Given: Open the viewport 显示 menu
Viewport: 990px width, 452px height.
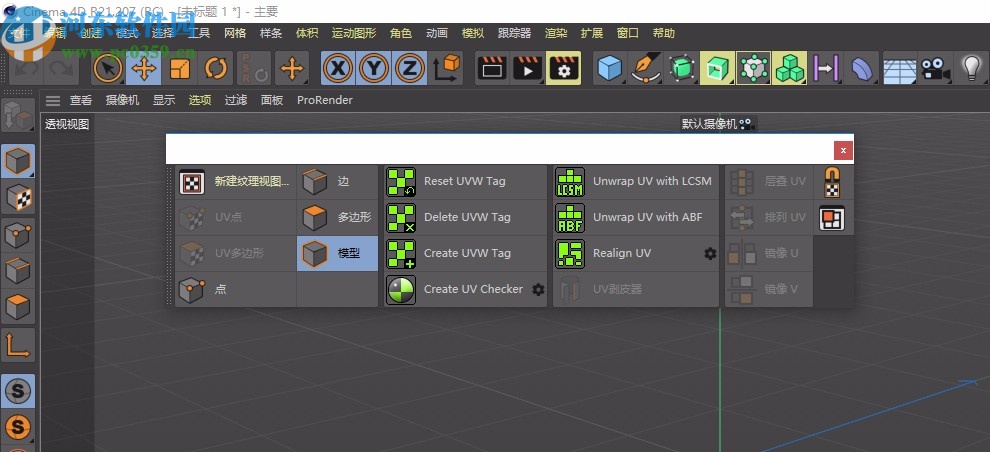Looking at the screenshot, I should click(x=164, y=100).
